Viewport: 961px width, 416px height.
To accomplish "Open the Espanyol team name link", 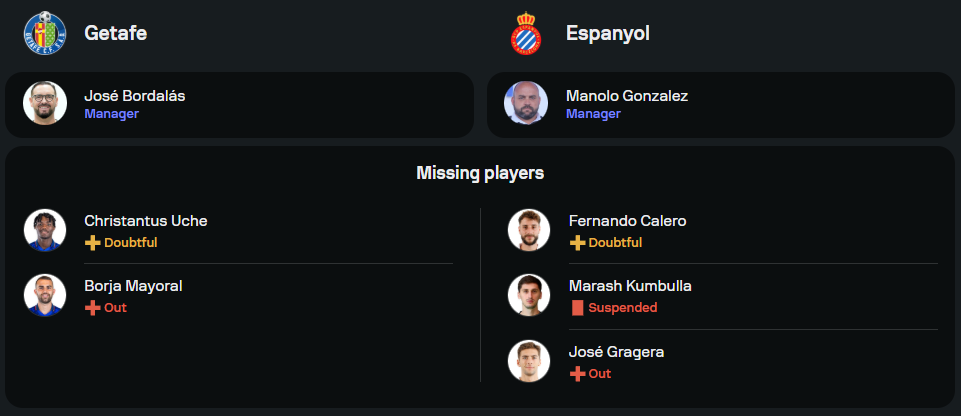I will [608, 33].
